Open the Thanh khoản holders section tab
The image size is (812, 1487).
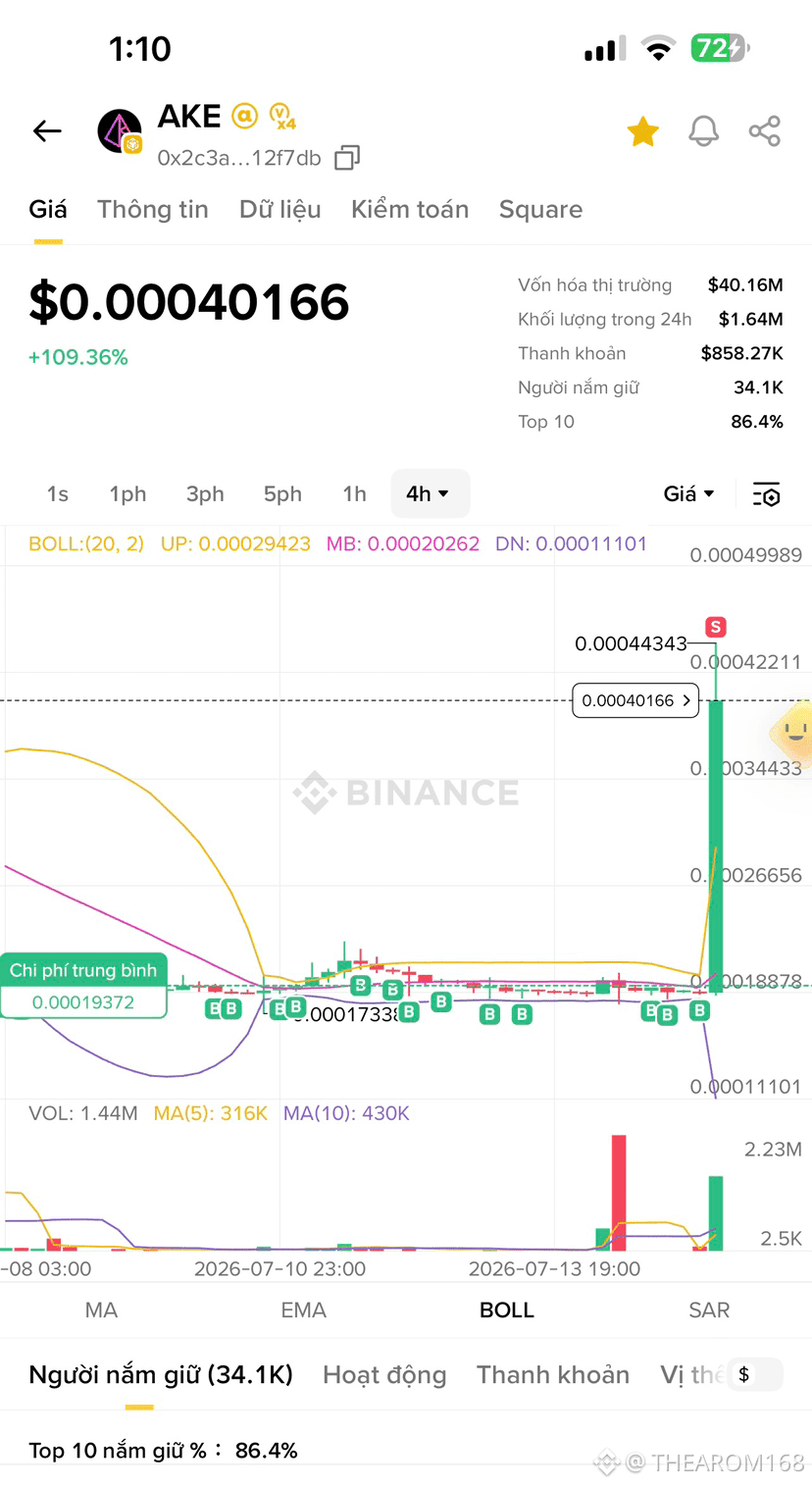553,1375
